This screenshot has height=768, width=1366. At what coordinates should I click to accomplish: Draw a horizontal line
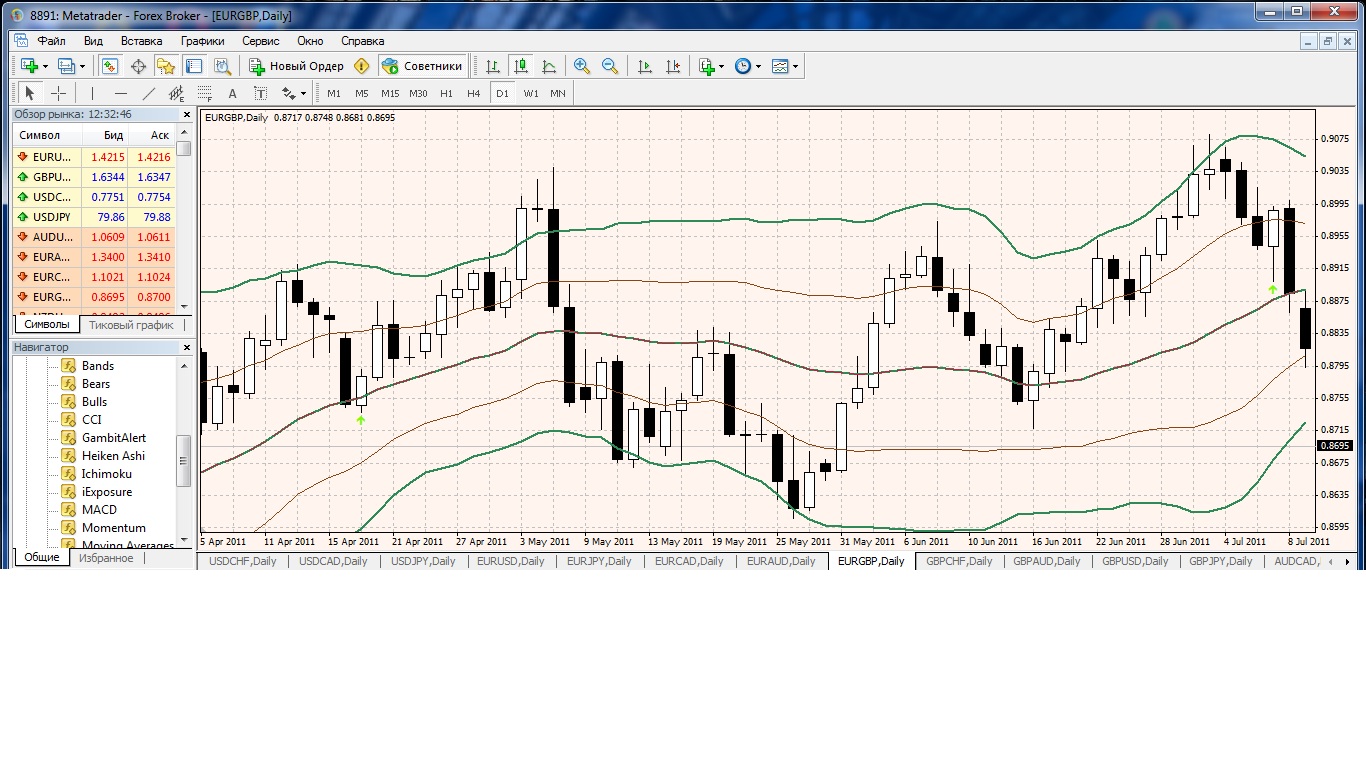120,93
